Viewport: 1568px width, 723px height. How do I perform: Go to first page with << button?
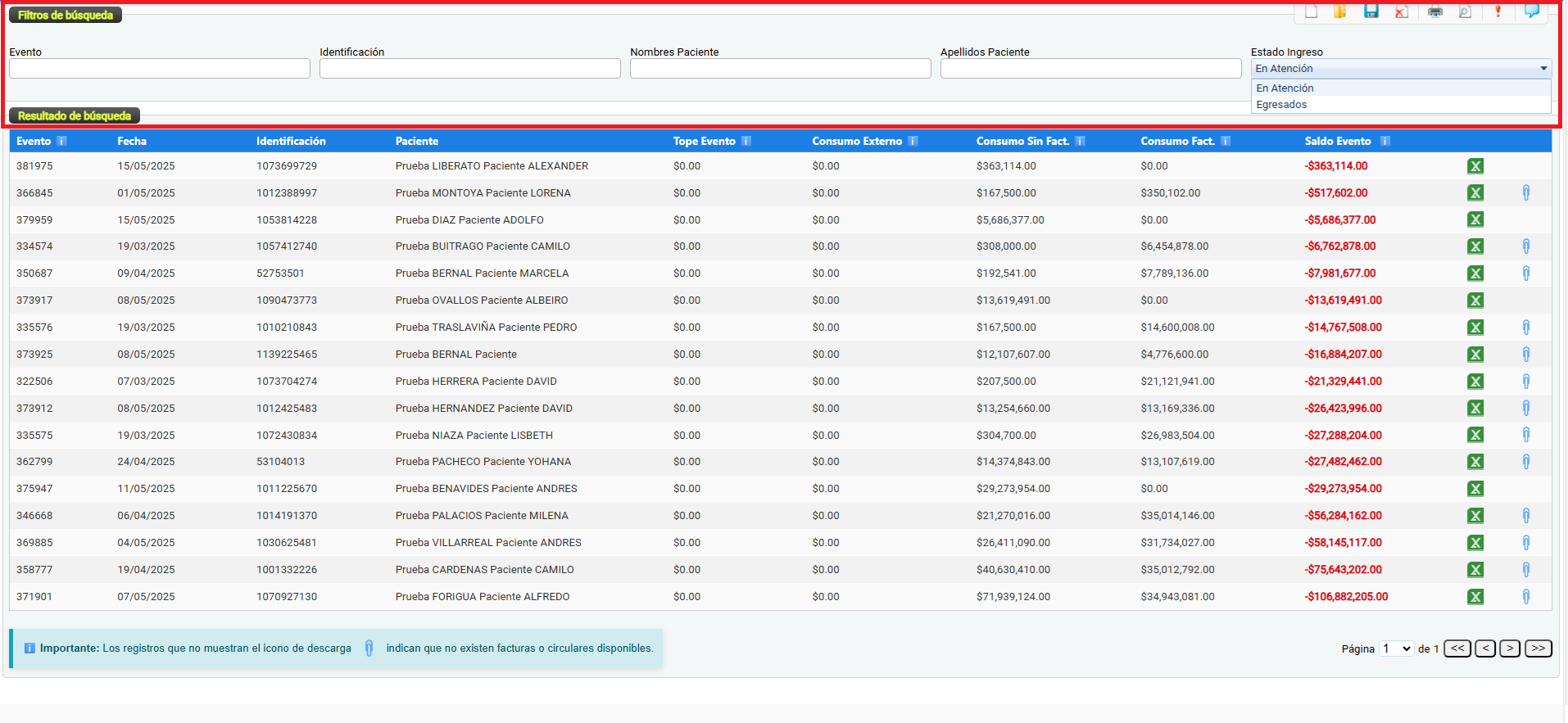(1457, 648)
